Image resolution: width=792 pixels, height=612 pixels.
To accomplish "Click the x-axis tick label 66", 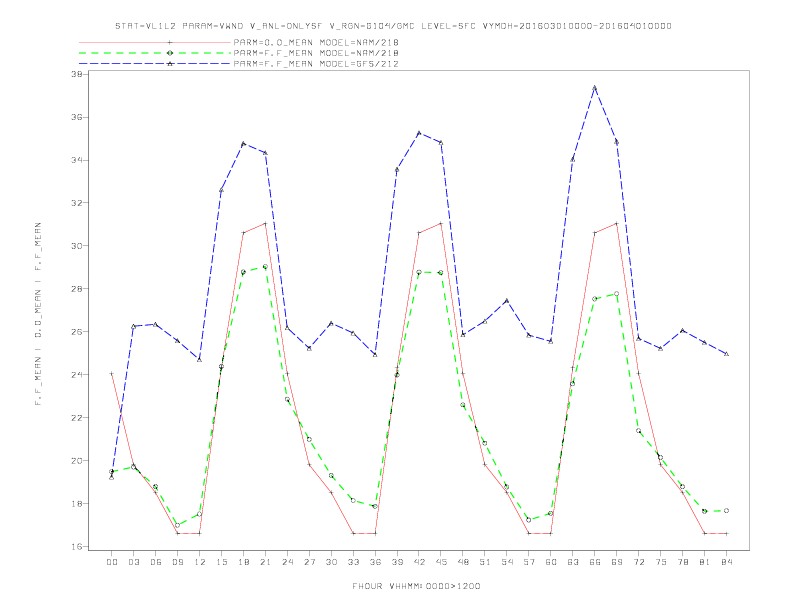I will click(x=595, y=562).
